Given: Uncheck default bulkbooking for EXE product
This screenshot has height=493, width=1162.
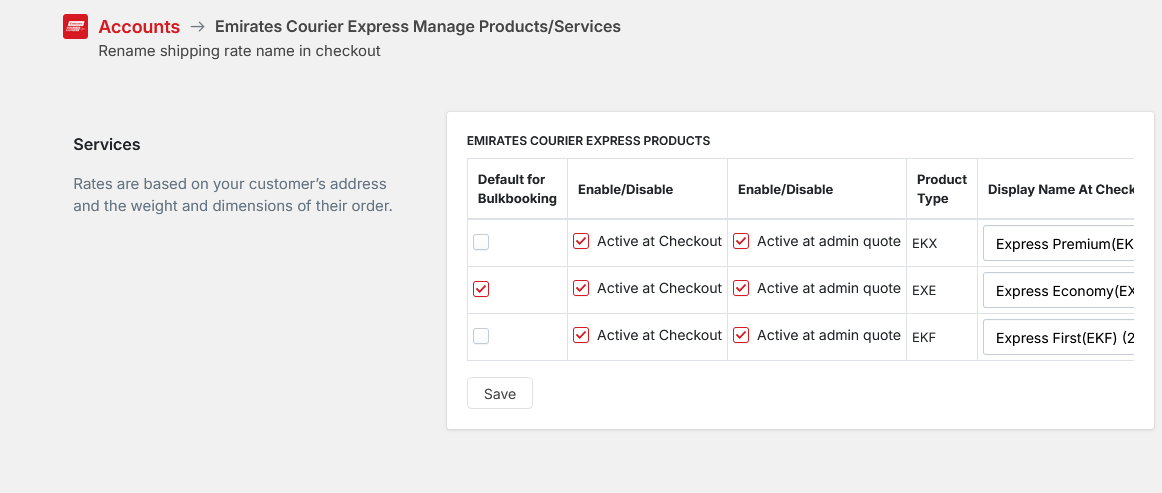Looking at the screenshot, I should point(481,289).
